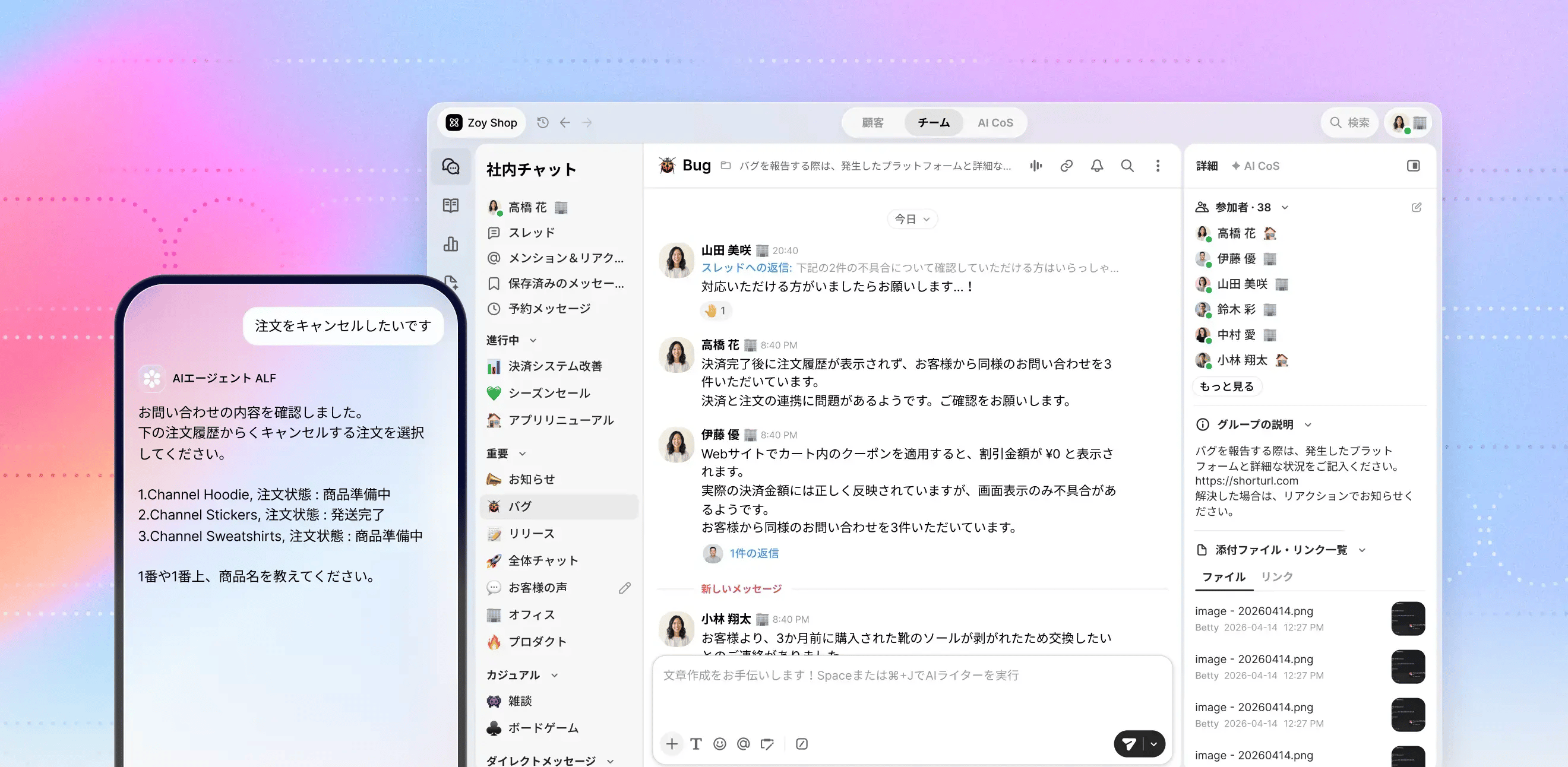
Task: Open the https://shorturl.com link
Action: (x=1246, y=480)
